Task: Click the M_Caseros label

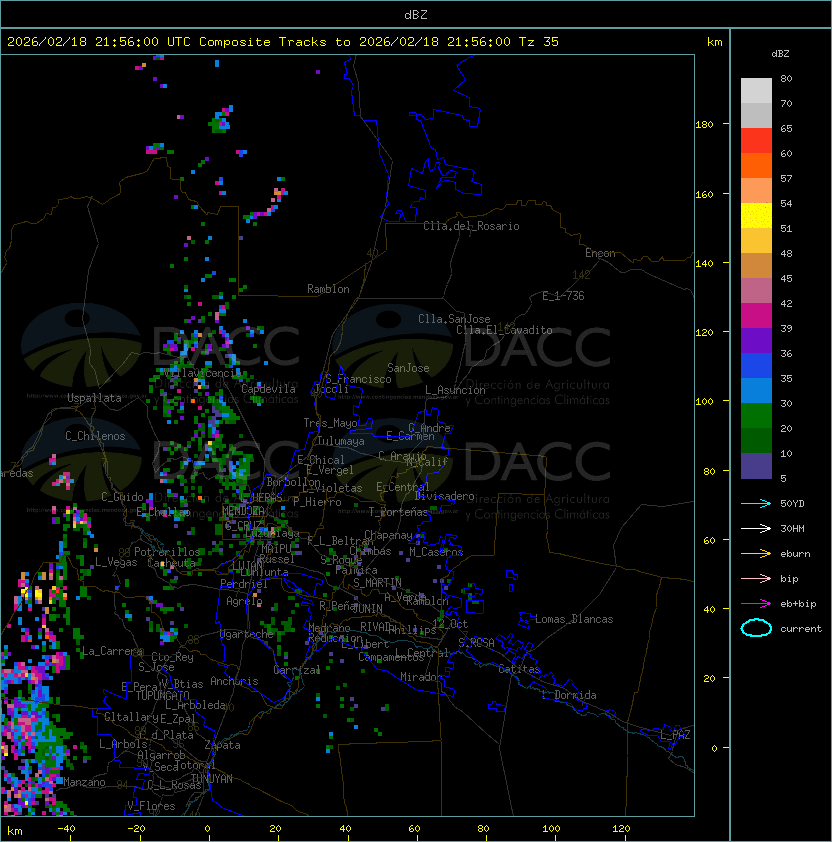Action: point(436,552)
